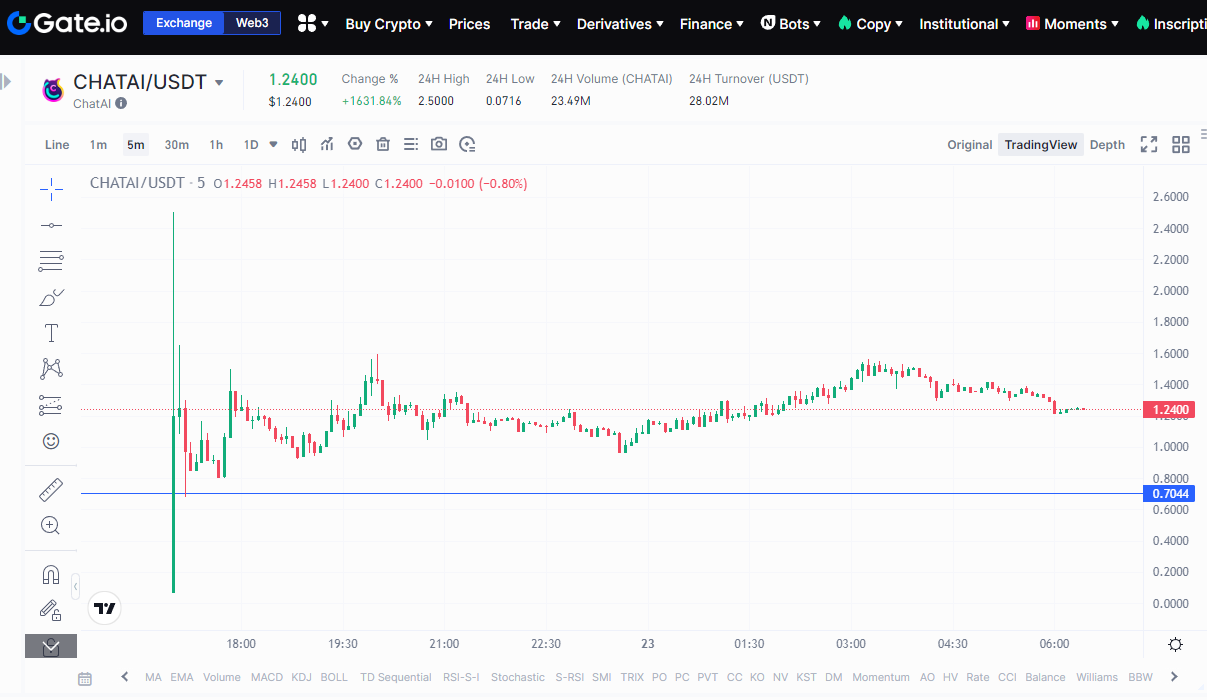The image size is (1207, 700).
Task: Pick the brush drawing tool
Action: tap(51, 297)
